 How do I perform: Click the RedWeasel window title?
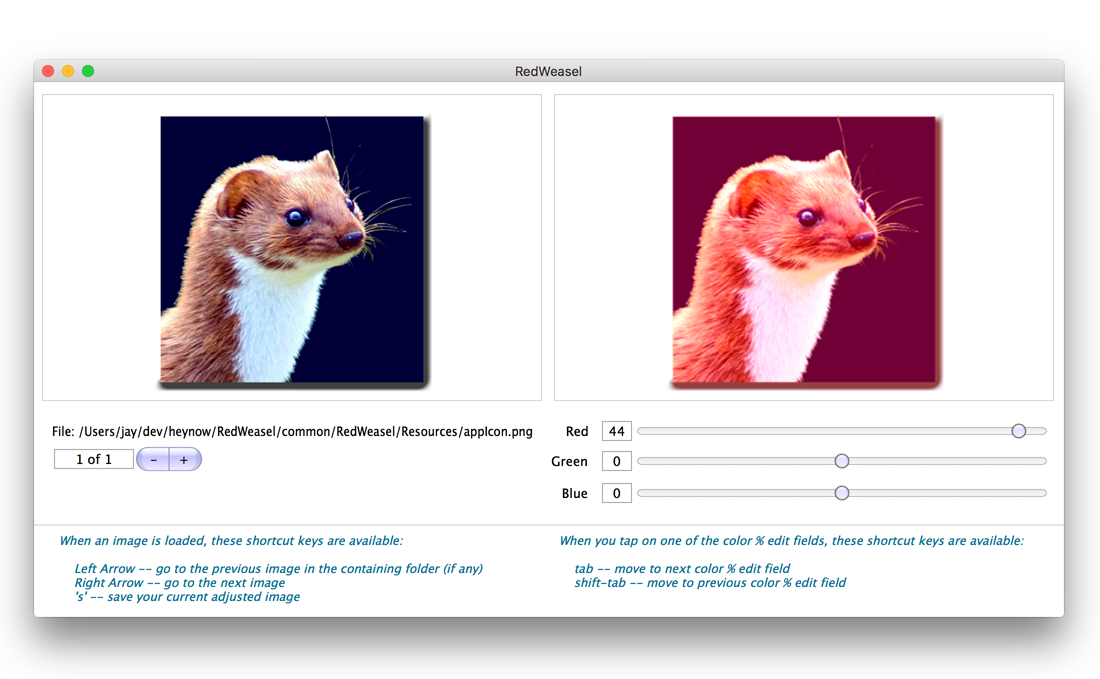tap(548, 72)
